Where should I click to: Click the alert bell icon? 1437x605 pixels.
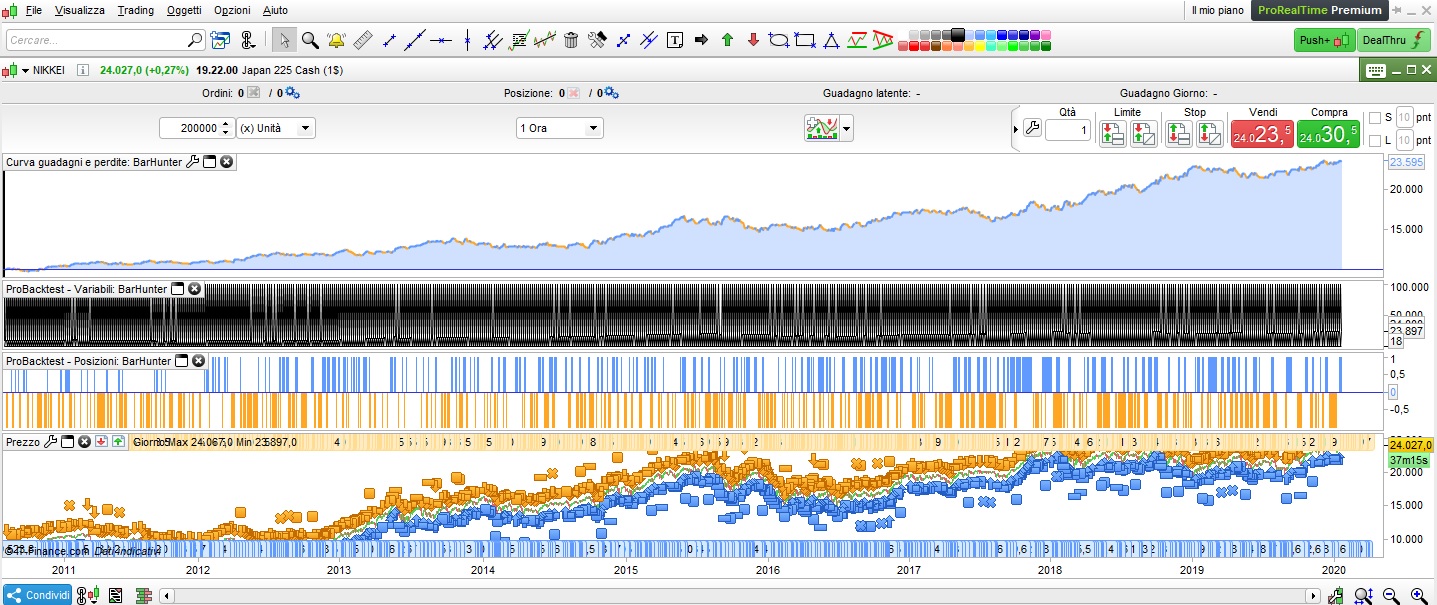pos(336,40)
